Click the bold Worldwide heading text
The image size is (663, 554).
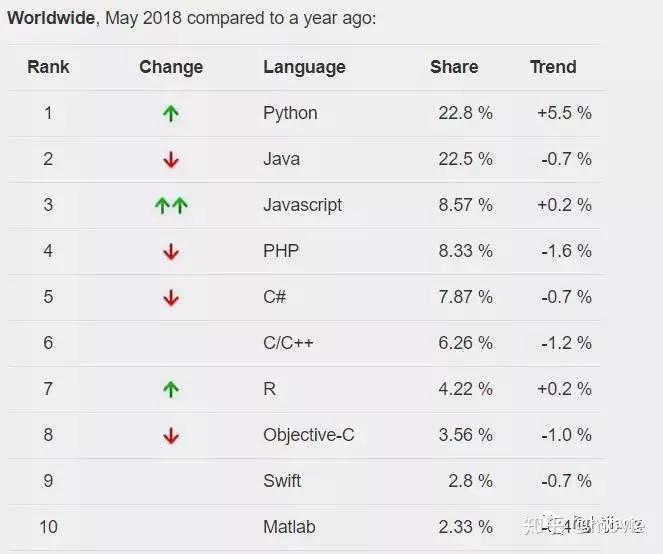[x=50, y=18]
